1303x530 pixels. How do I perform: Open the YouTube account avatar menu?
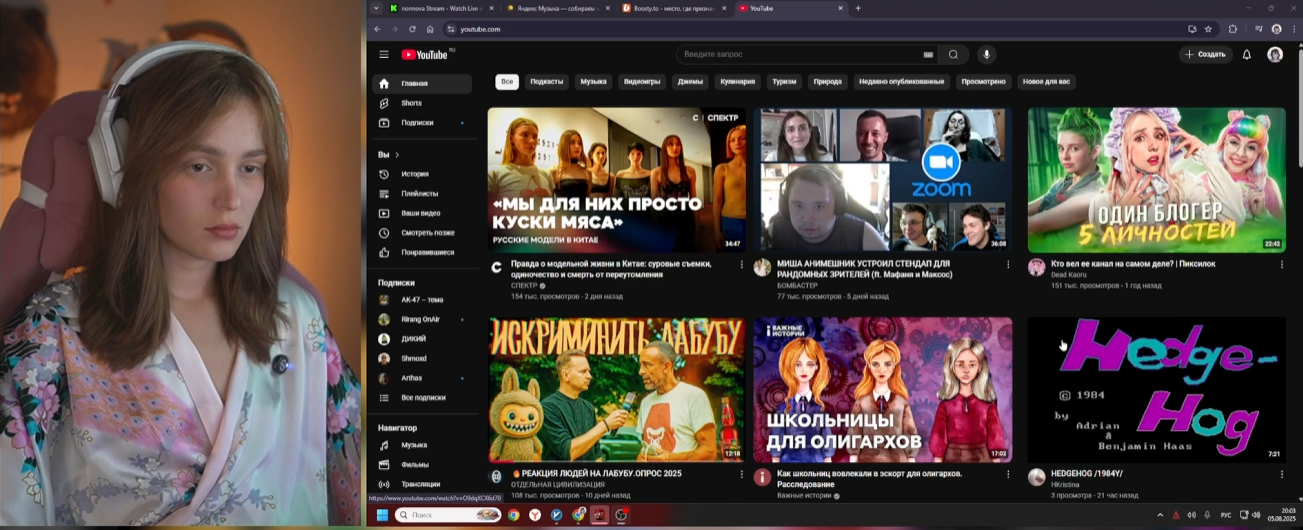pos(1275,55)
